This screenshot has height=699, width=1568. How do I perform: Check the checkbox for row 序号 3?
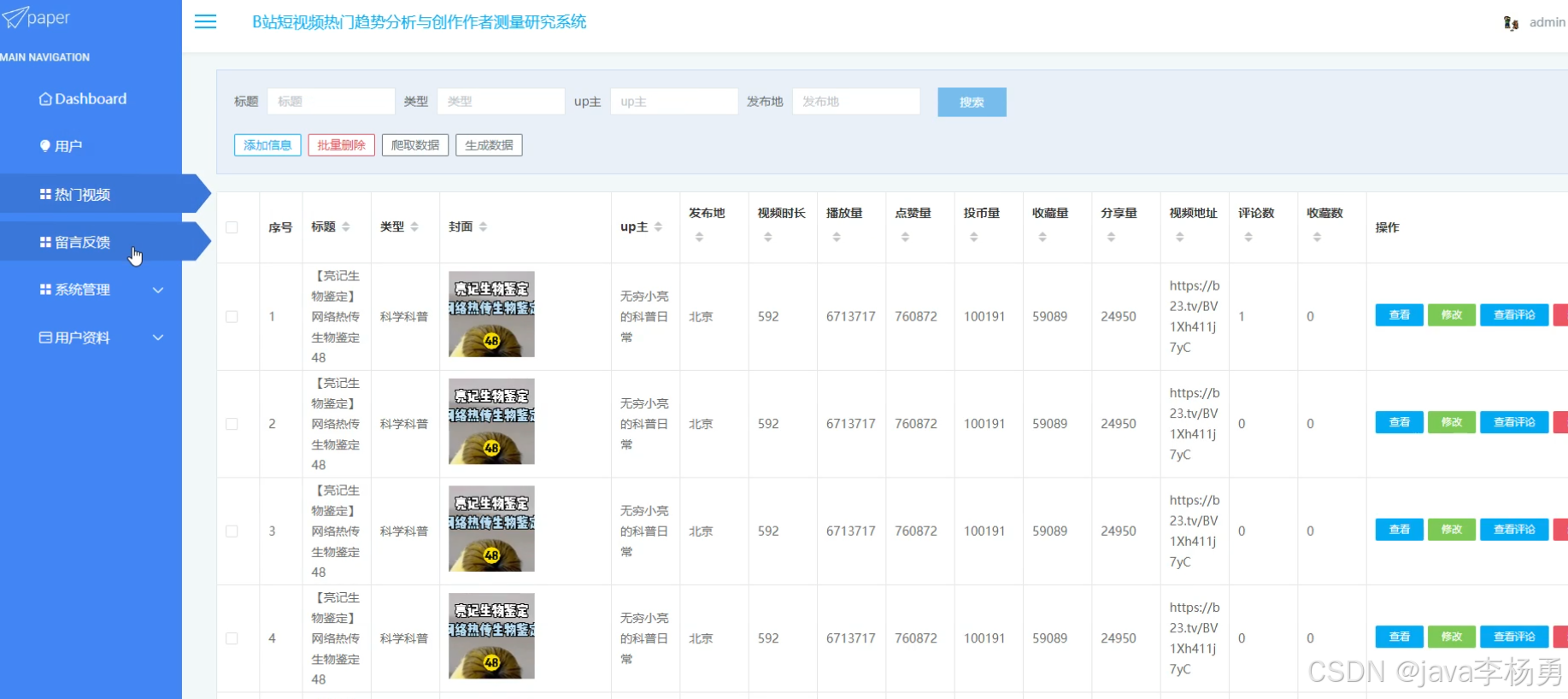[x=232, y=531]
